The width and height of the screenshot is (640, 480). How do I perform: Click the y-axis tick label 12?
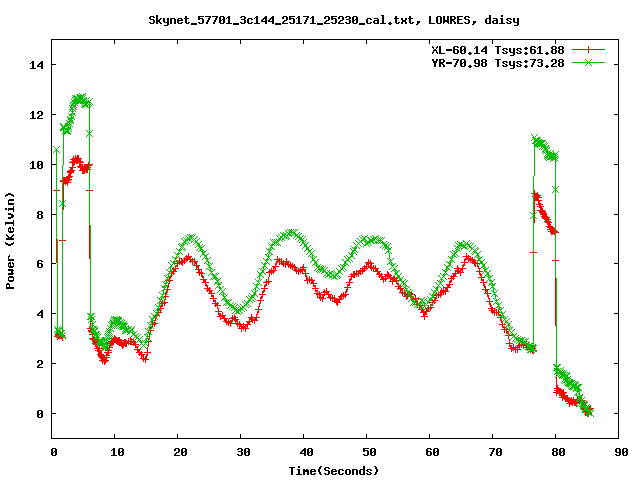point(36,115)
